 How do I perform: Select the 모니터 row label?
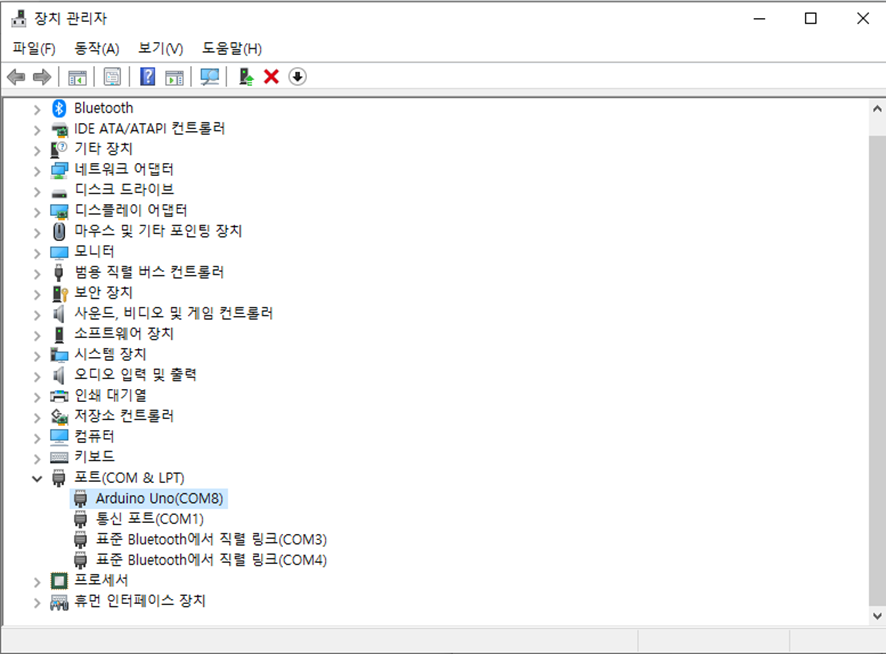click(x=94, y=251)
